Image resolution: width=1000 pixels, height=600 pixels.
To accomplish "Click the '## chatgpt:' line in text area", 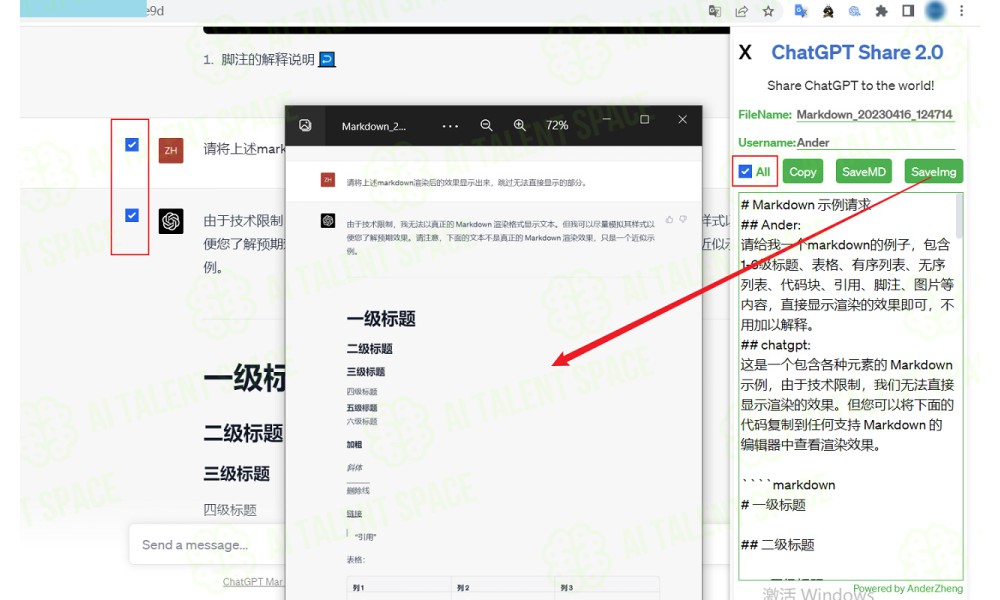I will click(x=776, y=345).
